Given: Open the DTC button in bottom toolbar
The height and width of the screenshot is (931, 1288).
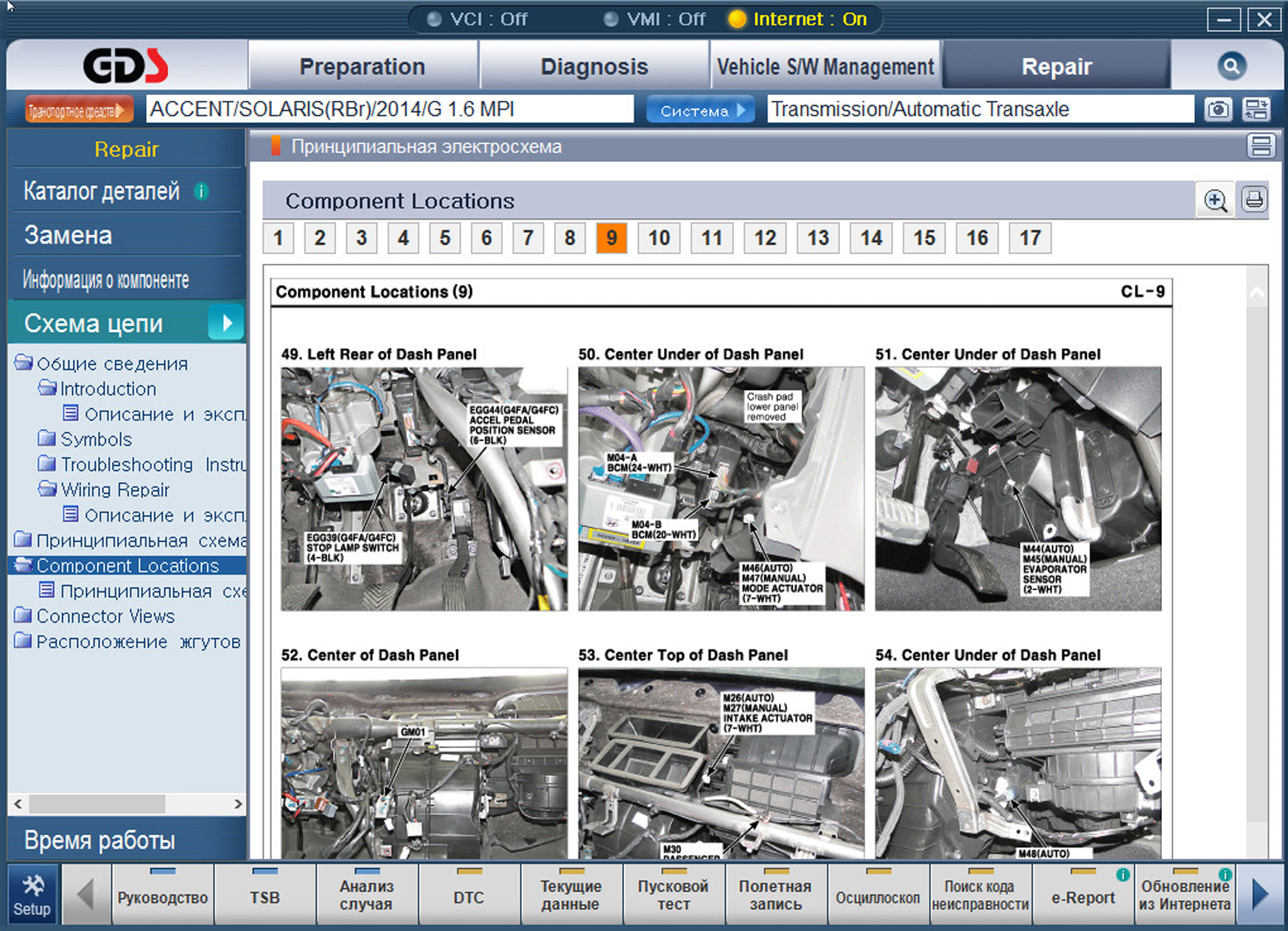Looking at the screenshot, I should [469, 896].
